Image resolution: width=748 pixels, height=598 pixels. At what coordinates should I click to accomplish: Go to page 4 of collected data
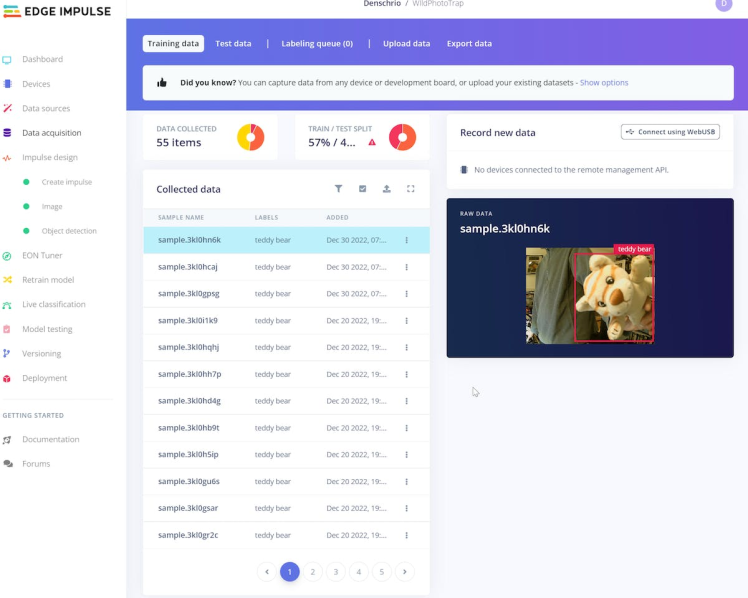click(359, 571)
